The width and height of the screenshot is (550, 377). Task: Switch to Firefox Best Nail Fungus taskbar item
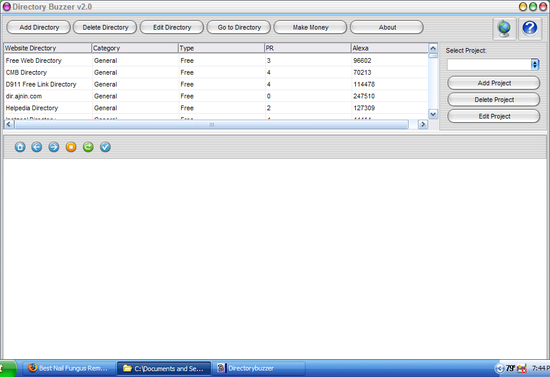(69, 368)
